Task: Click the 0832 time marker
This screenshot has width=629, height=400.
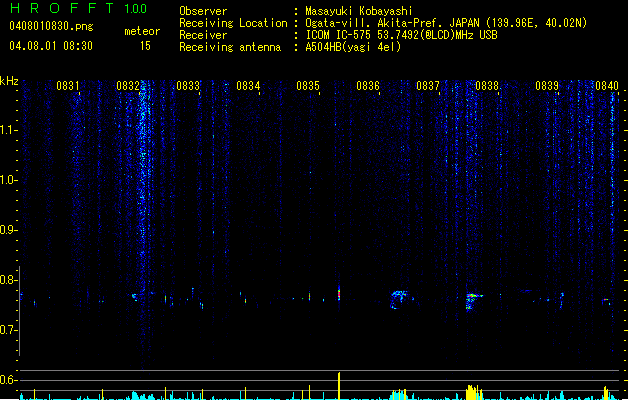Action: point(128,85)
